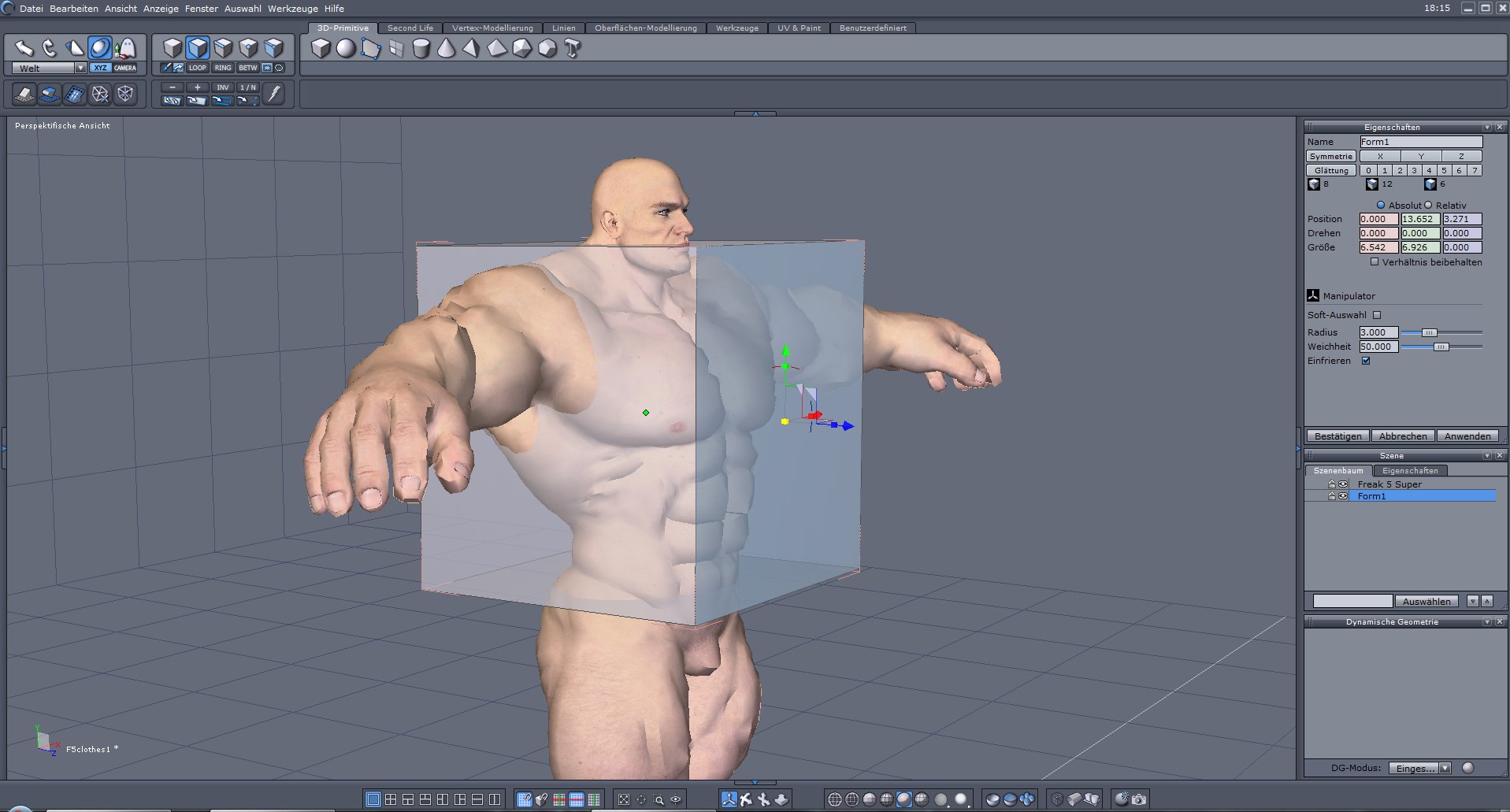Open Dynamische Geometrie panel options arrow
This screenshot has width=1510, height=812.
[1487, 621]
